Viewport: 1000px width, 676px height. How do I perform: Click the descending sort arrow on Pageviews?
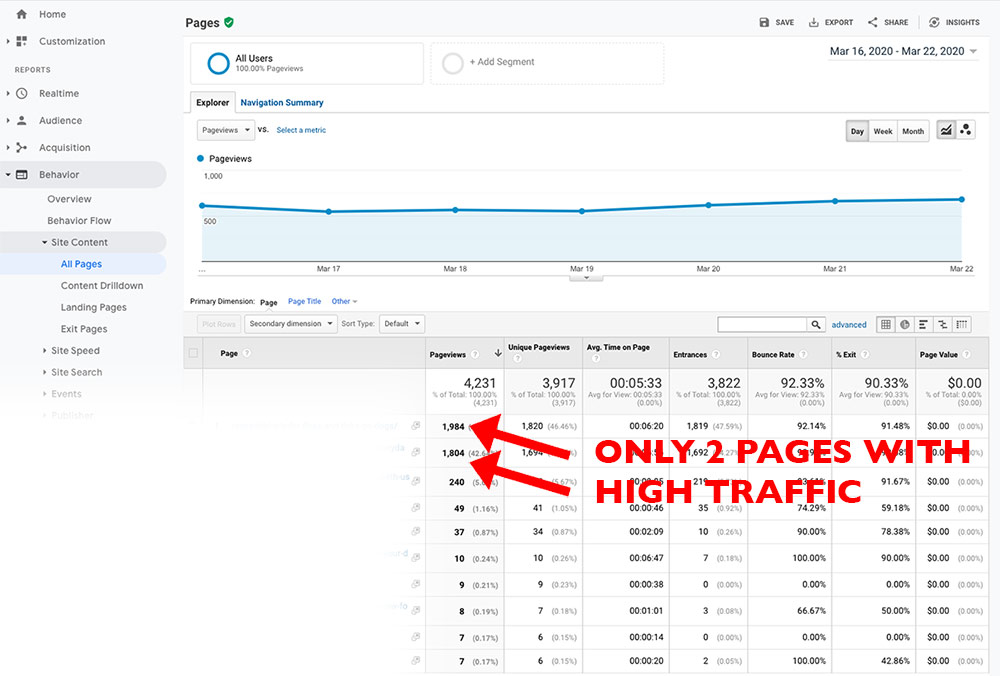pyautogui.click(x=497, y=353)
